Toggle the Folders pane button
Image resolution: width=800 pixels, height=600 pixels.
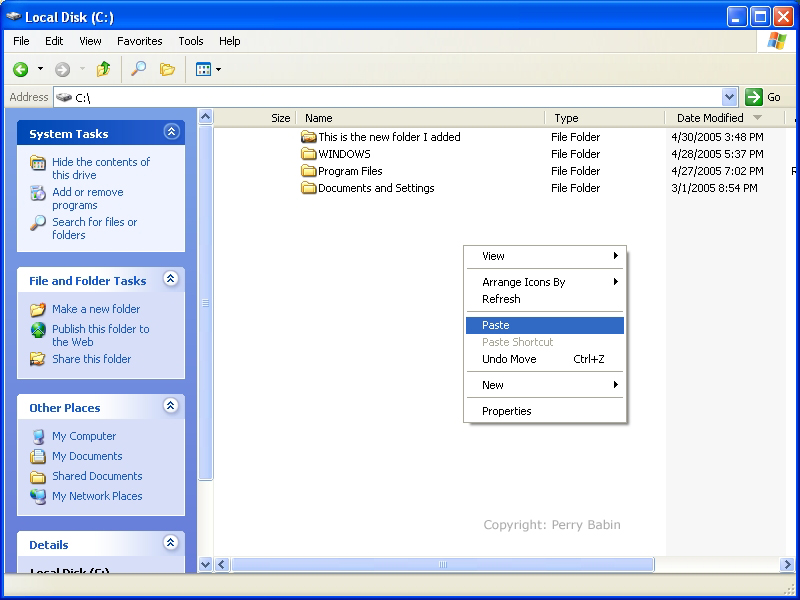[167, 69]
